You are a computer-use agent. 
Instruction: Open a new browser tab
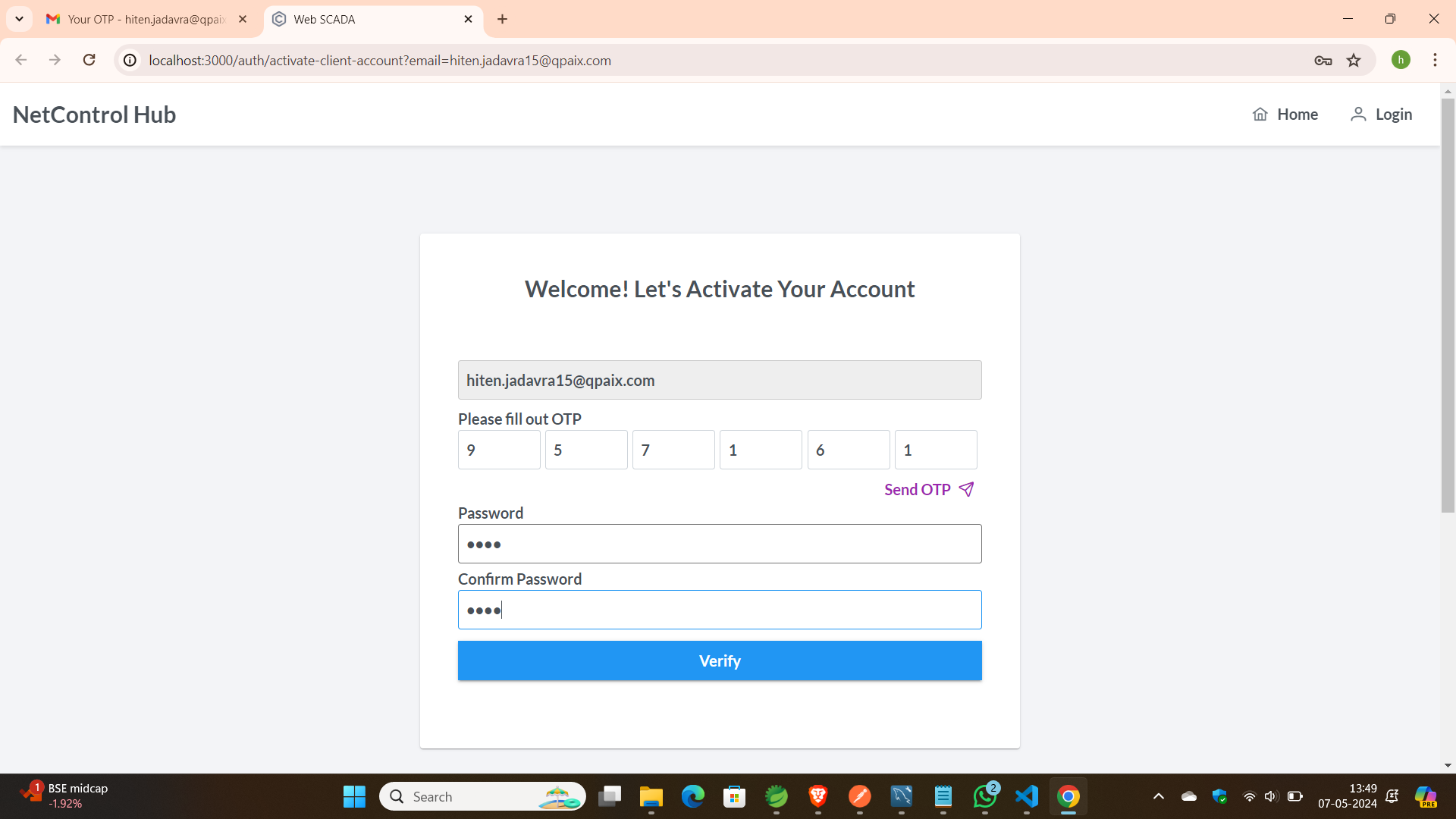tap(502, 19)
